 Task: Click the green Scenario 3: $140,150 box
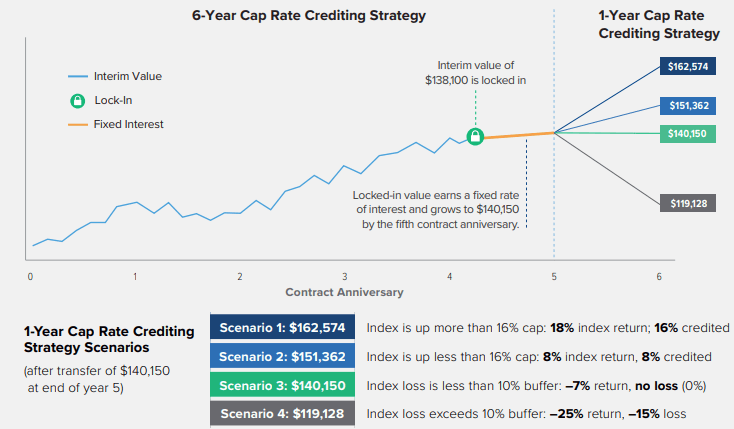[x=282, y=386]
